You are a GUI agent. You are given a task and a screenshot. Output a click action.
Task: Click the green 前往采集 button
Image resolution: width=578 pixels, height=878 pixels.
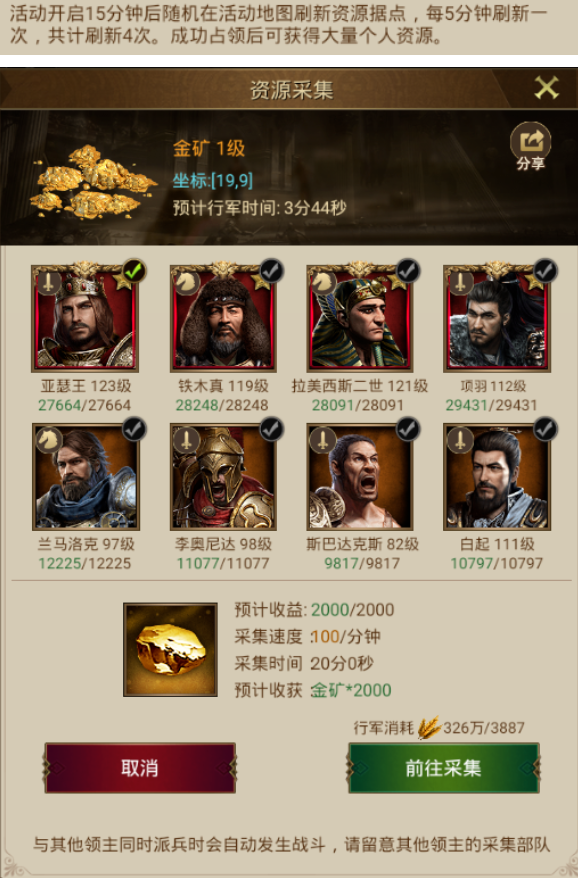pos(444,768)
